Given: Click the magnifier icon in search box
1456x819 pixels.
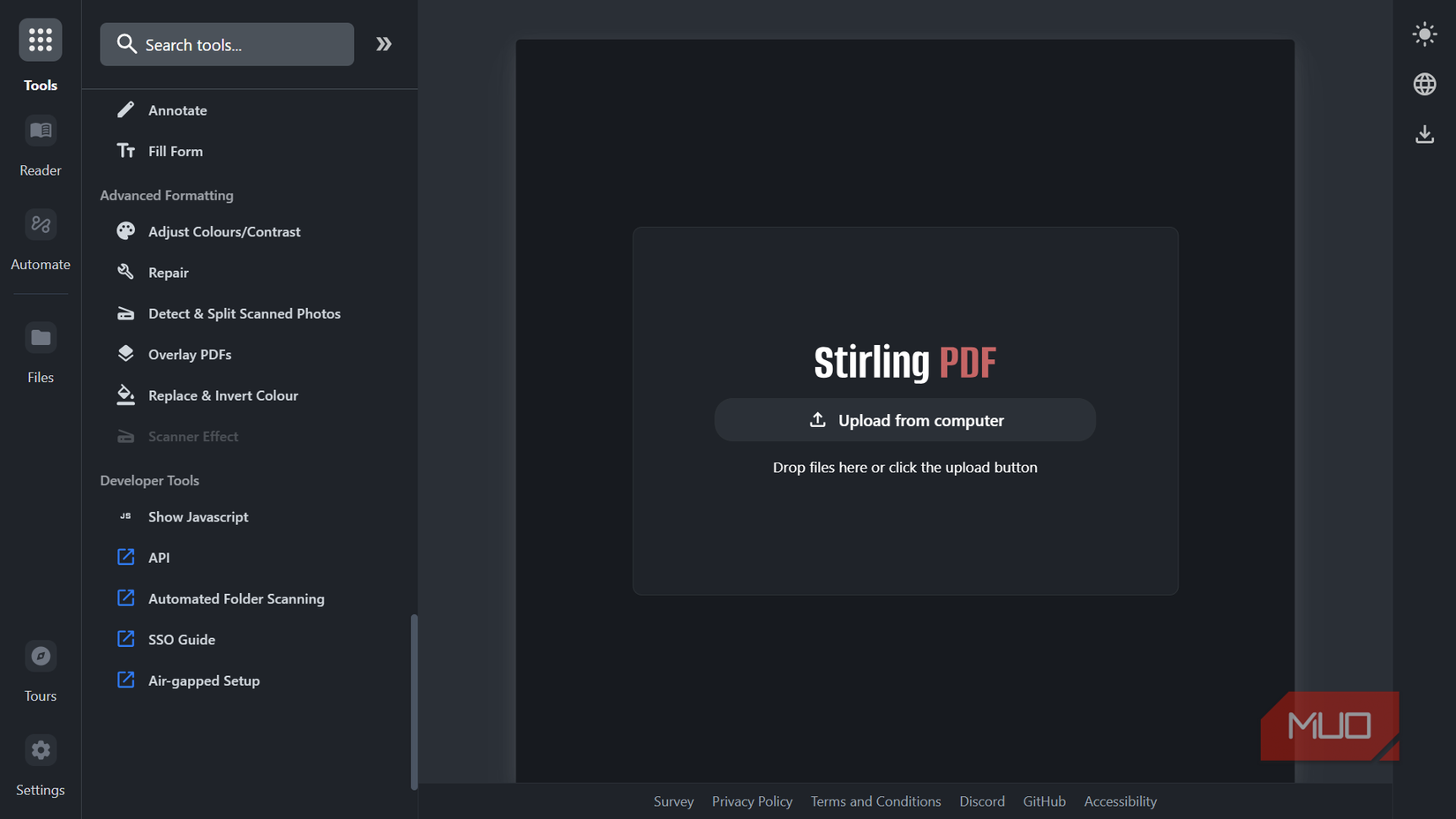Looking at the screenshot, I should tap(126, 44).
